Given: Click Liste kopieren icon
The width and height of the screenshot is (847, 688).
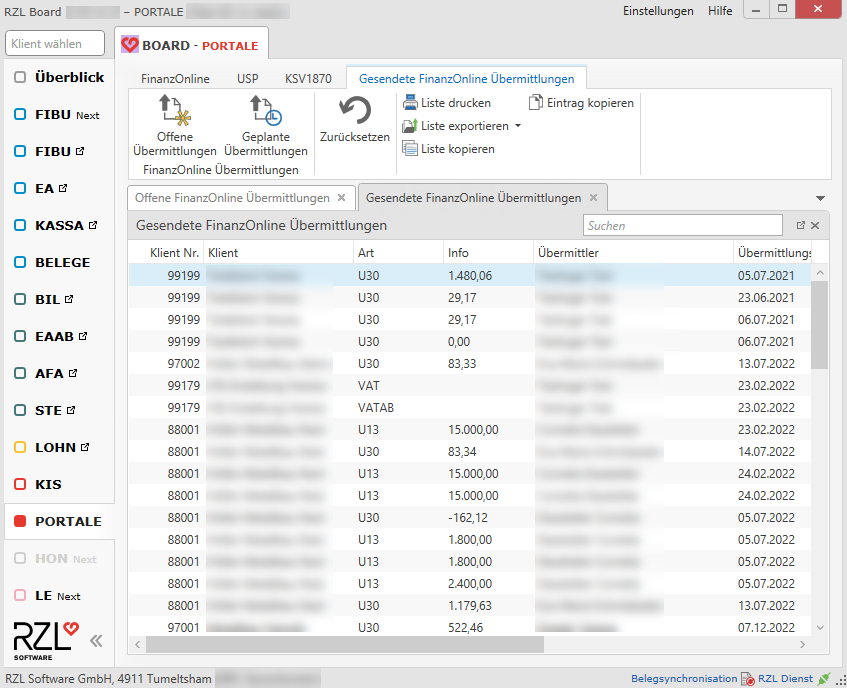Looking at the screenshot, I should (x=410, y=149).
